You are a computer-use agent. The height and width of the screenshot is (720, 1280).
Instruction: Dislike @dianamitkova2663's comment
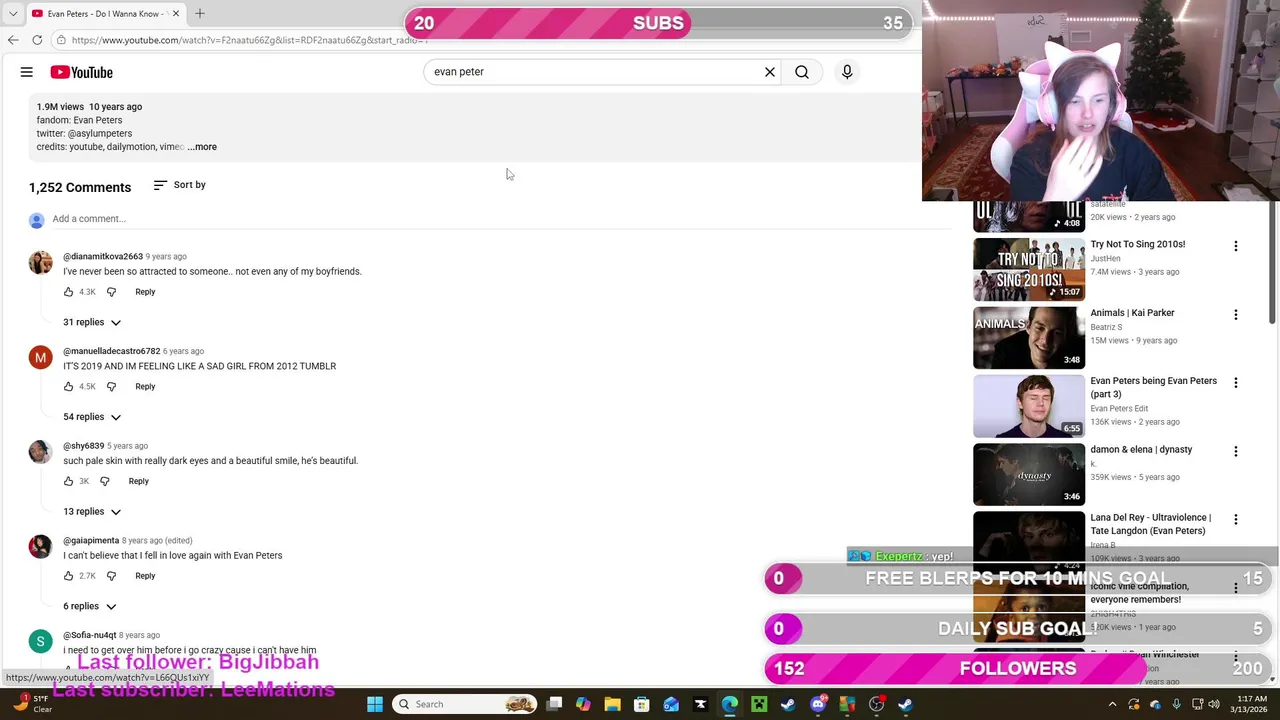coord(111,292)
